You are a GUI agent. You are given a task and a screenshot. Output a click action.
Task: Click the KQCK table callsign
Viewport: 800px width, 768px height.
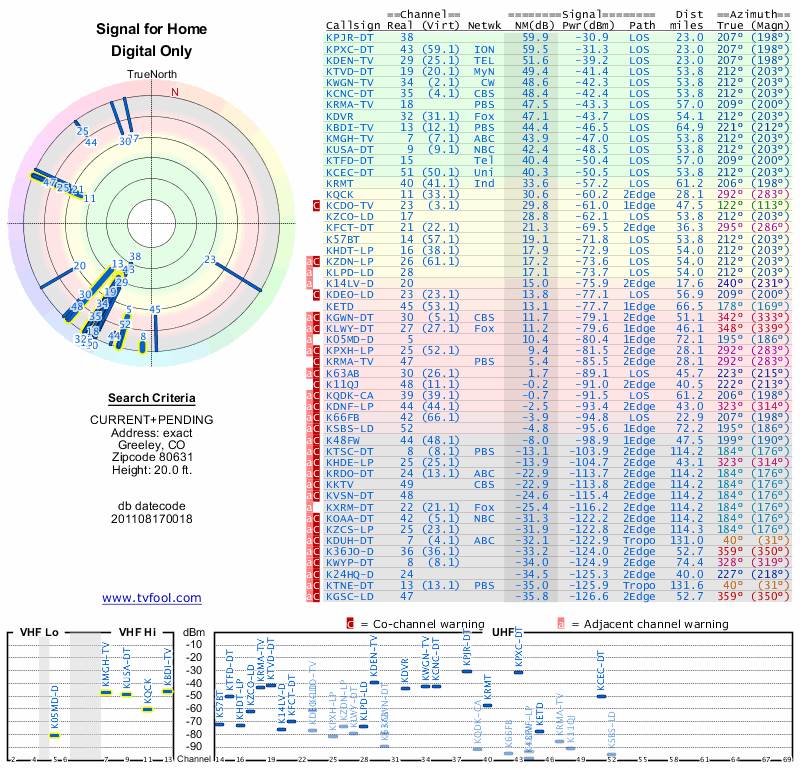(340, 194)
